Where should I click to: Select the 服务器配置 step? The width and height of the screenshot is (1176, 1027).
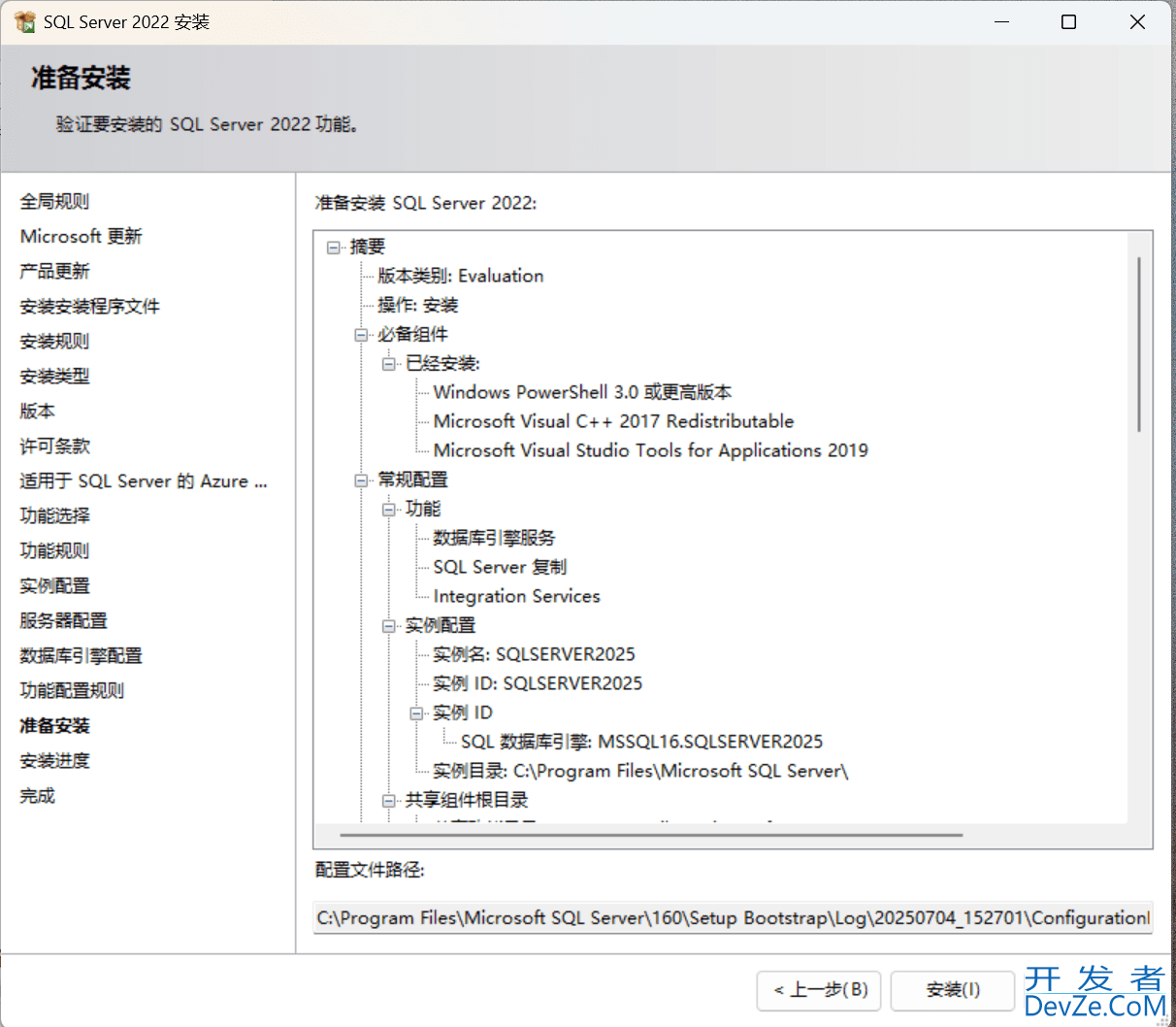[63, 620]
